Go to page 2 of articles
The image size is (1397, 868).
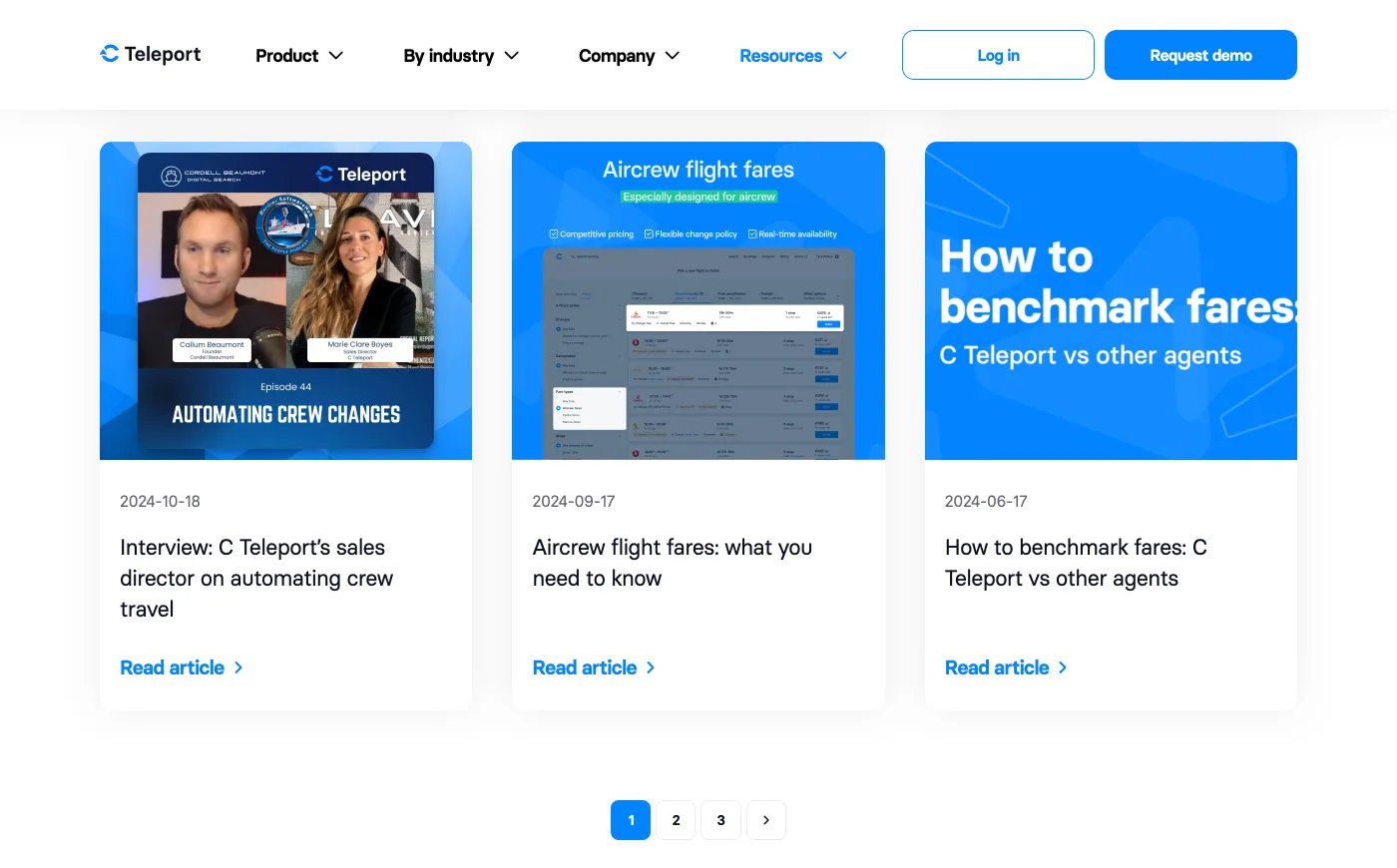(676, 820)
